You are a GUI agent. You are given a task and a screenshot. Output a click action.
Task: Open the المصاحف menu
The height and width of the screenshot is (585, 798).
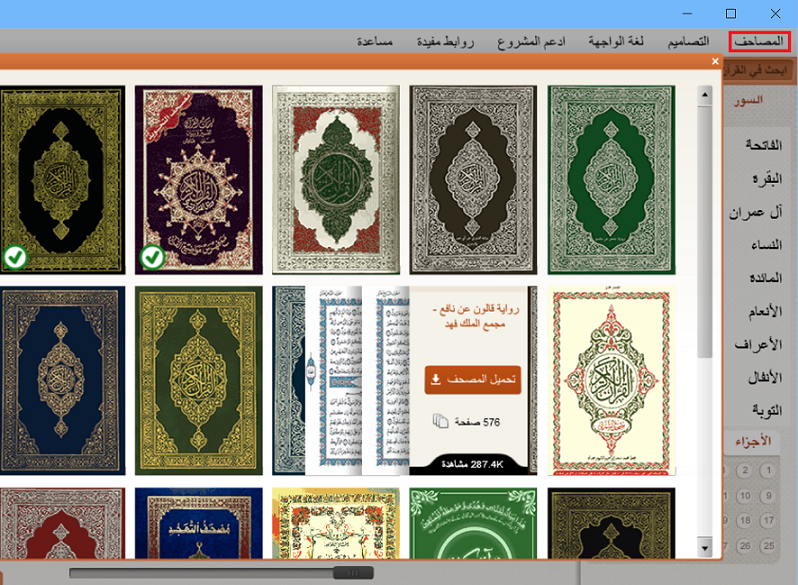[759, 41]
